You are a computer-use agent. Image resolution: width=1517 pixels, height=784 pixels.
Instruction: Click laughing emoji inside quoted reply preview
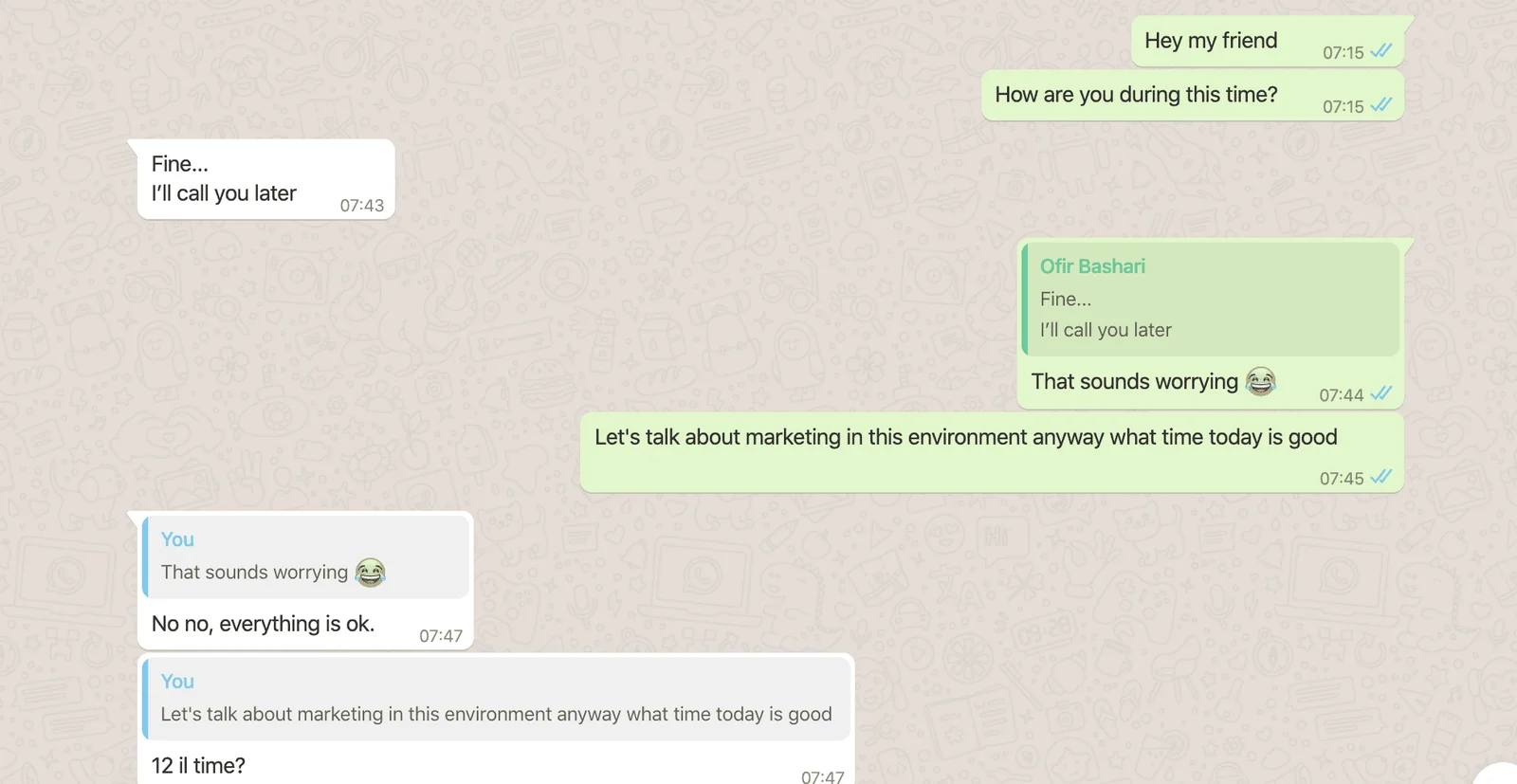[370, 573]
